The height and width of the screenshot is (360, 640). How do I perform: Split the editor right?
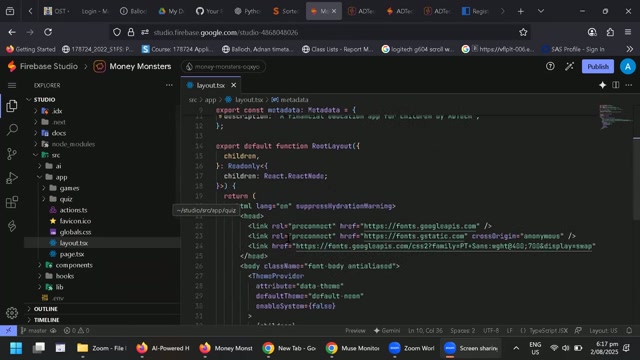pyautogui.click(x=616, y=85)
